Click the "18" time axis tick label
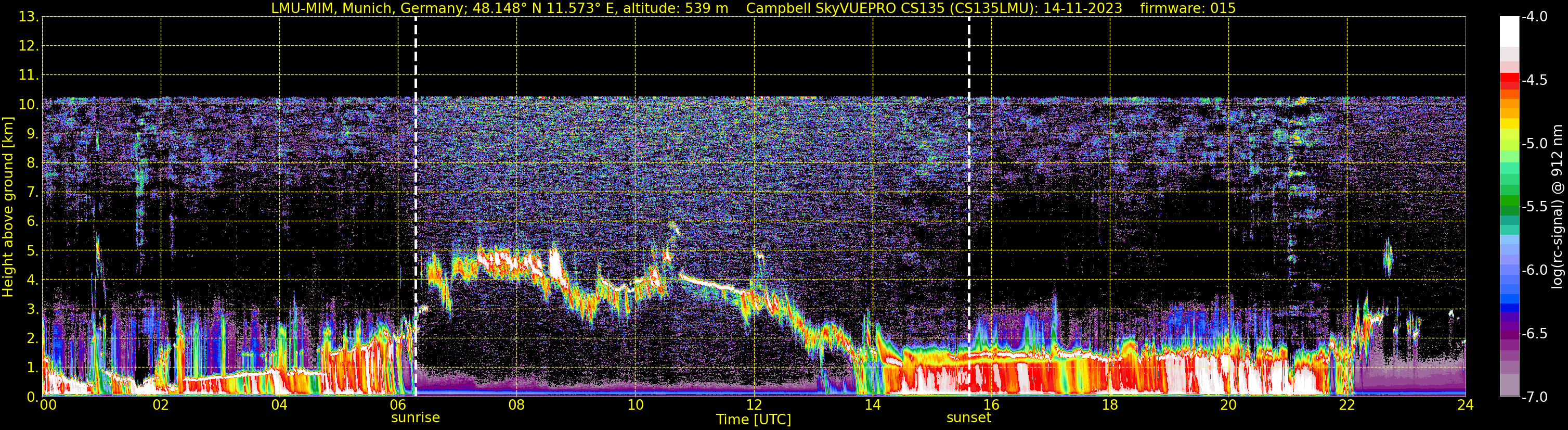This screenshot has width=1568, height=430. click(x=1110, y=405)
